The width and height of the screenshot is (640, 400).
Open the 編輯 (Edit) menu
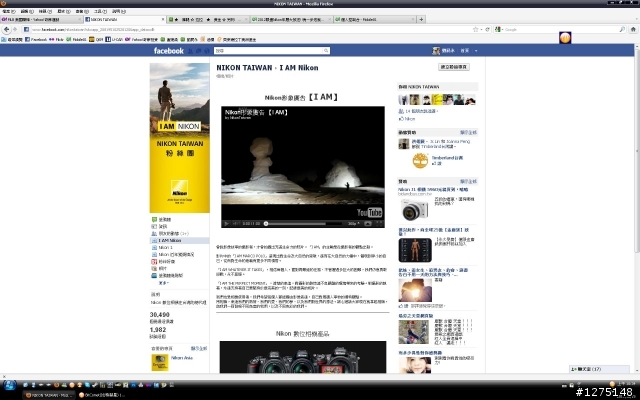[x=27, y=11]
